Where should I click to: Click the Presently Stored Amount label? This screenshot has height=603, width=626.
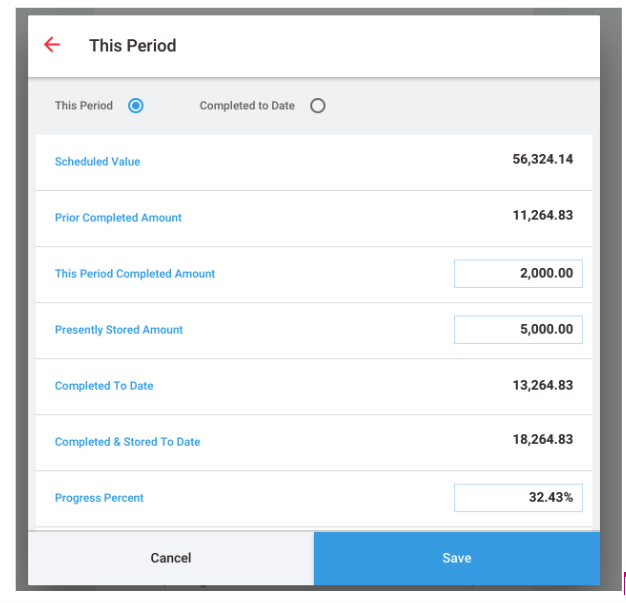point(119,330)
